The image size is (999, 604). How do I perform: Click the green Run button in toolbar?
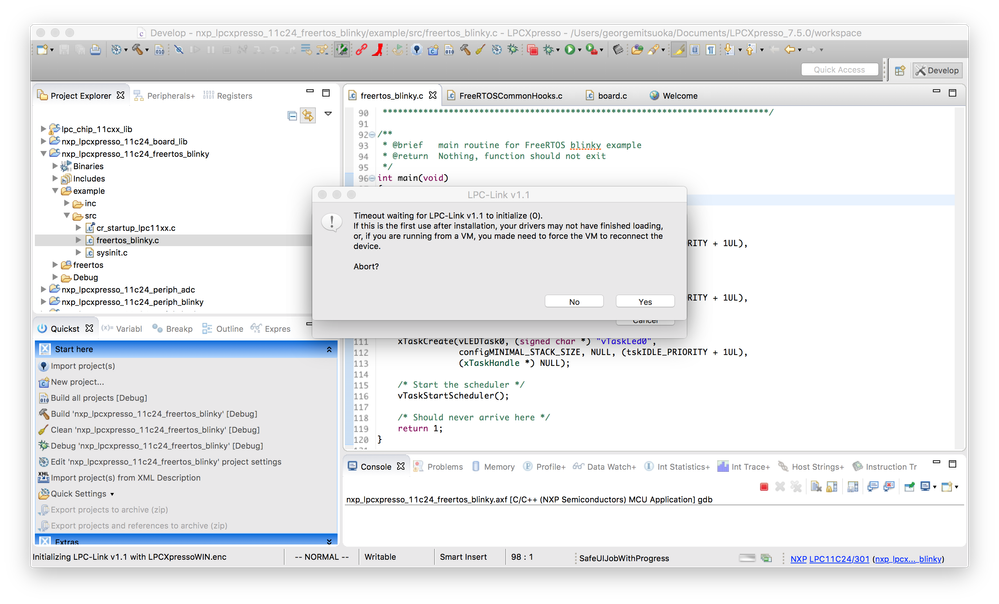tap(570, 50)
